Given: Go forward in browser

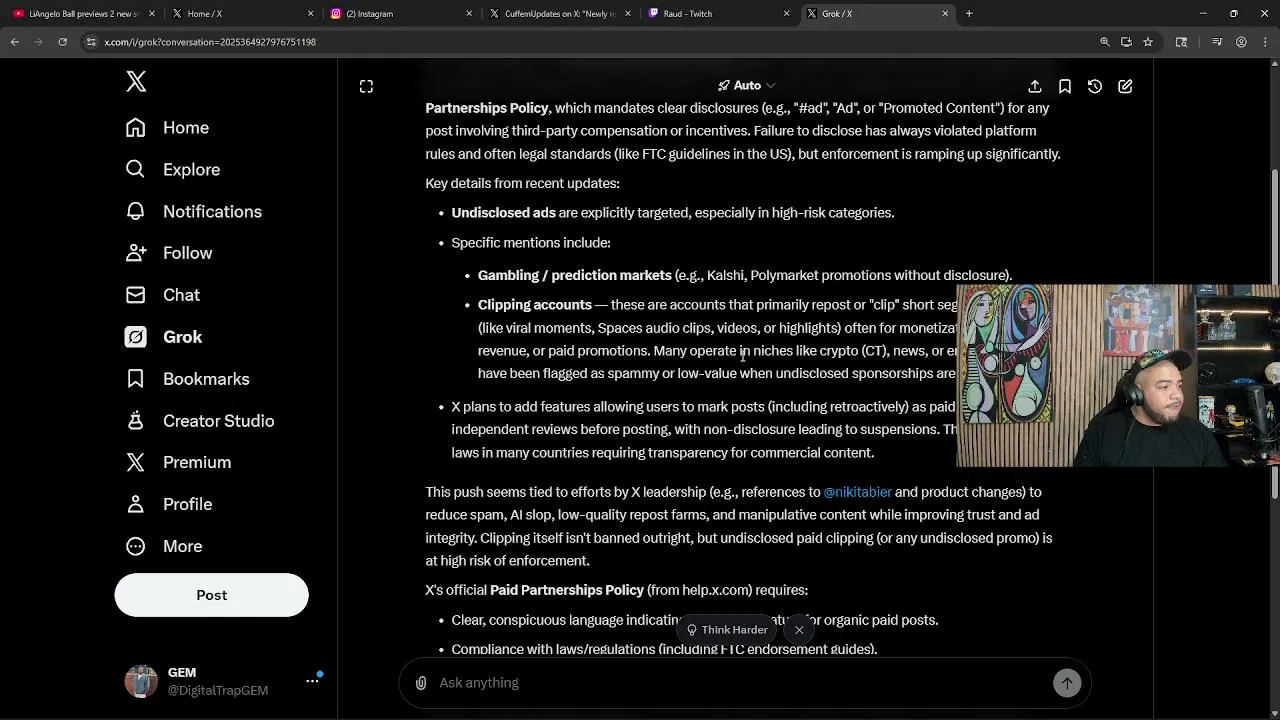Looking at the screenshot, I should pos(39,42).
